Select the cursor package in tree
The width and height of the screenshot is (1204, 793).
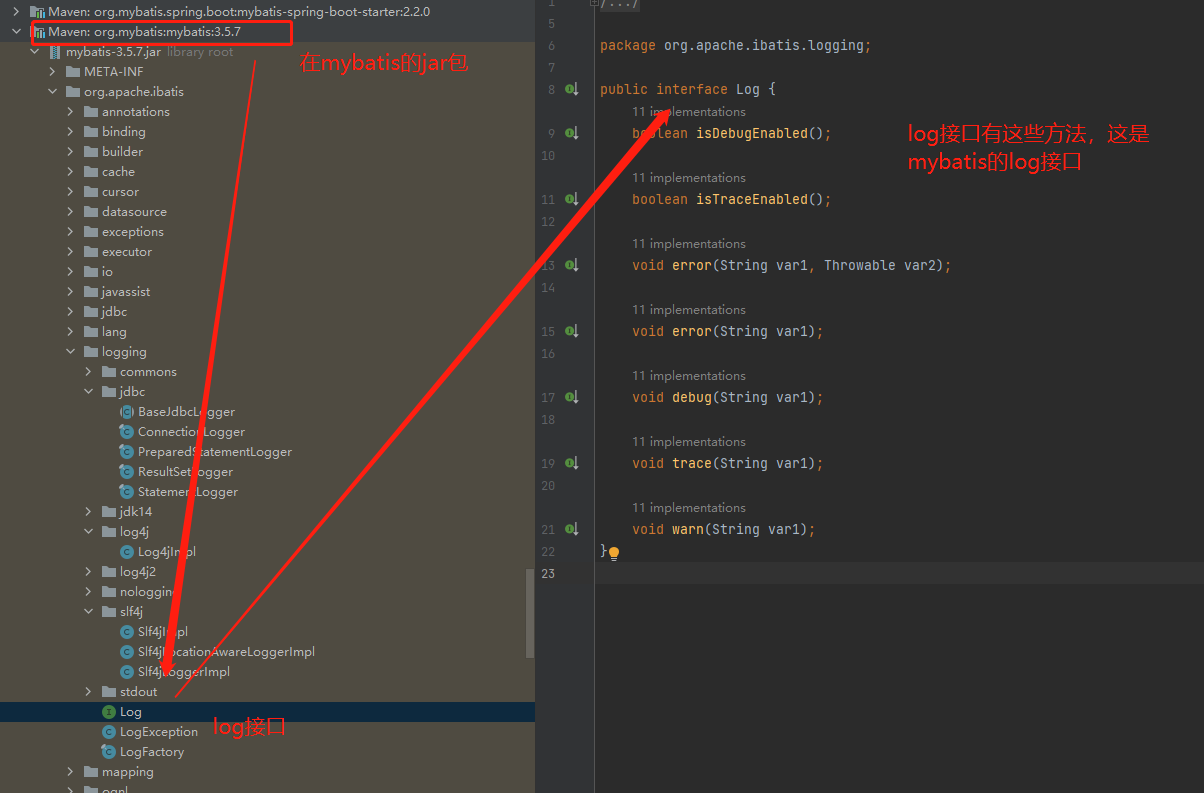tap(120, 192)
